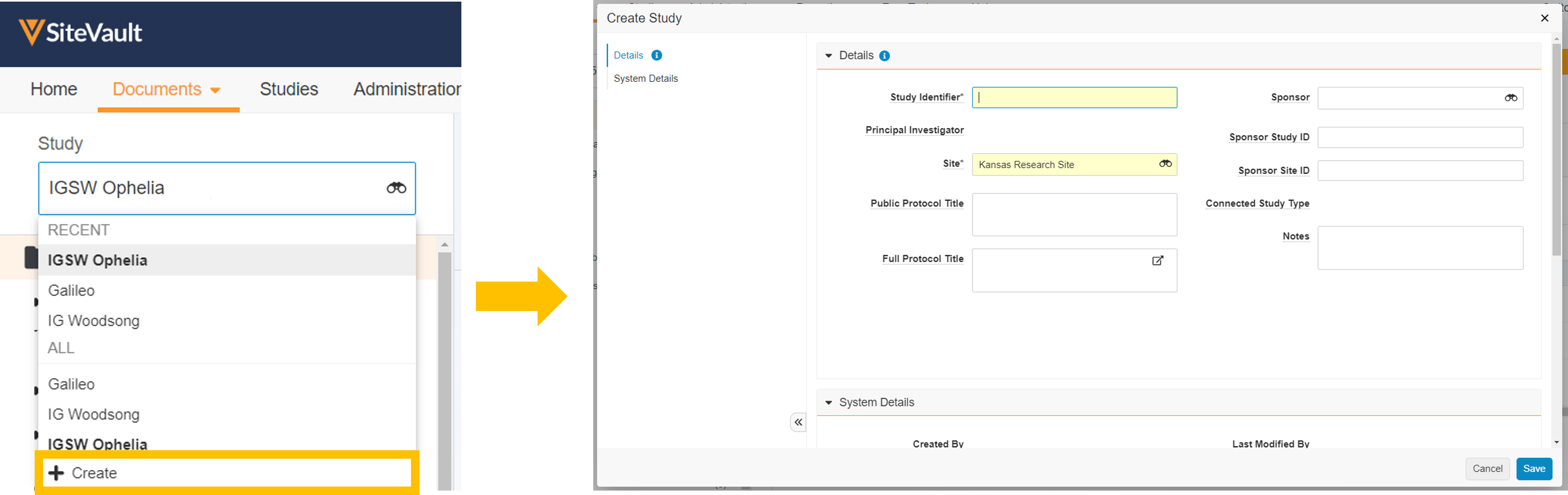Click the study dropdown list scrollbar
1568x495 pixels.
pos(444,366)
